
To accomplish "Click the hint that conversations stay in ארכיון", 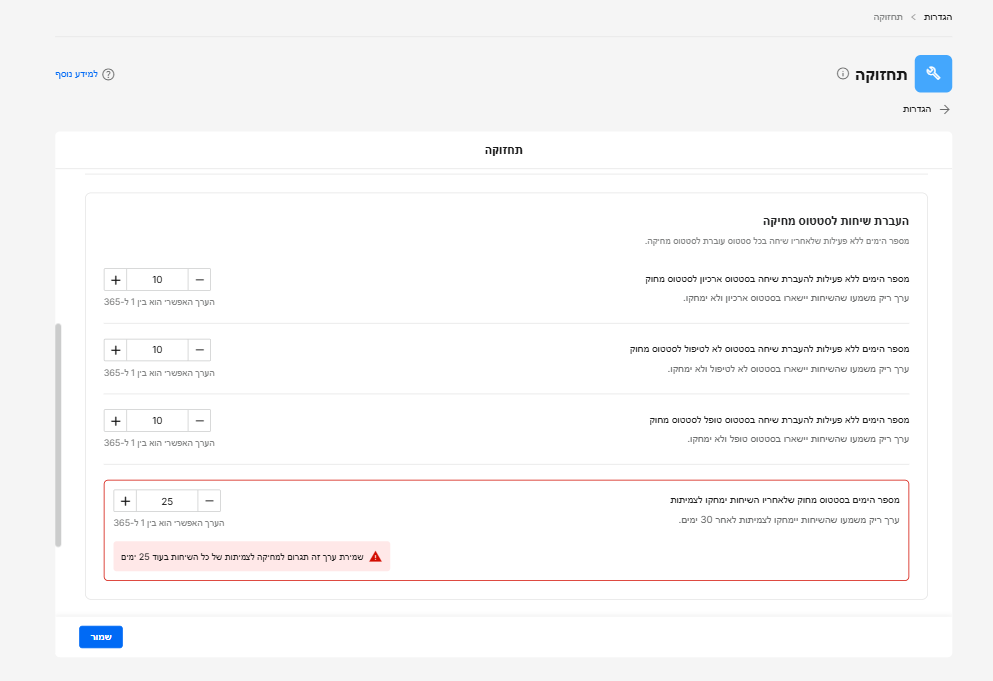I will point(796,298).
